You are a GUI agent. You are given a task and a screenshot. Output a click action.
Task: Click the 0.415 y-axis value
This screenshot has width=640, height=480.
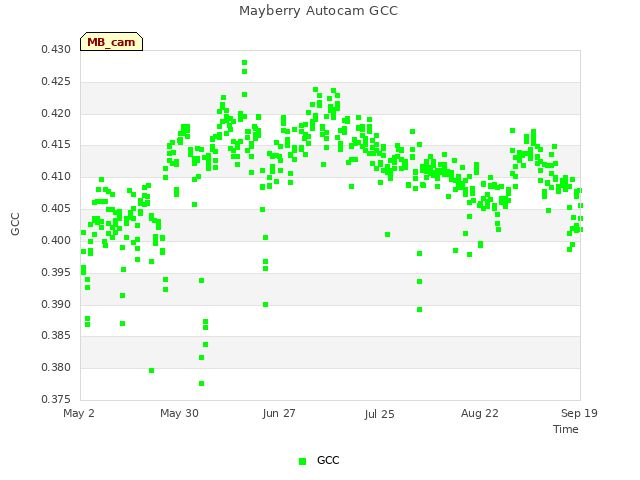[x=56, y=145]
